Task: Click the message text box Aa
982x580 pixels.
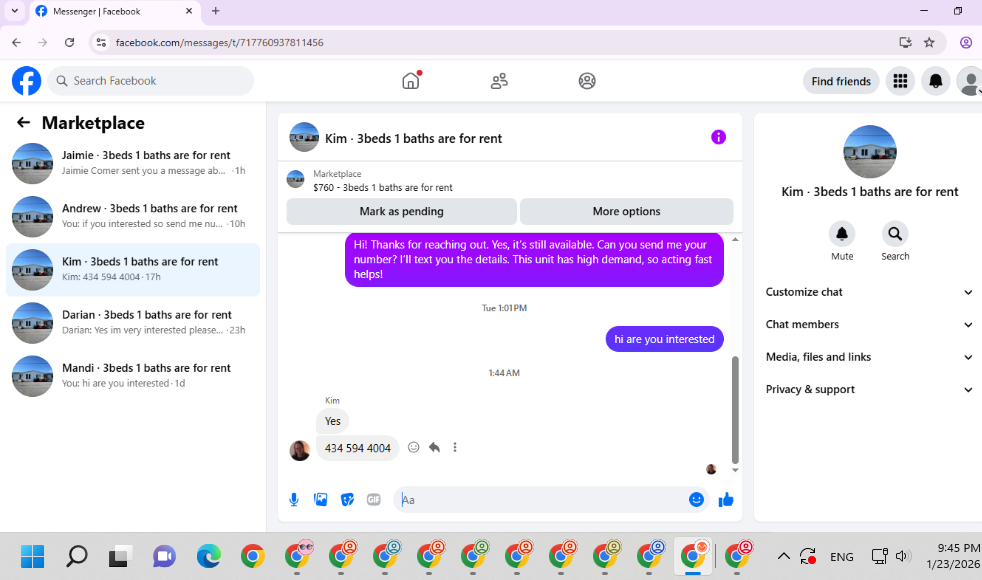Action: (542, 500)
